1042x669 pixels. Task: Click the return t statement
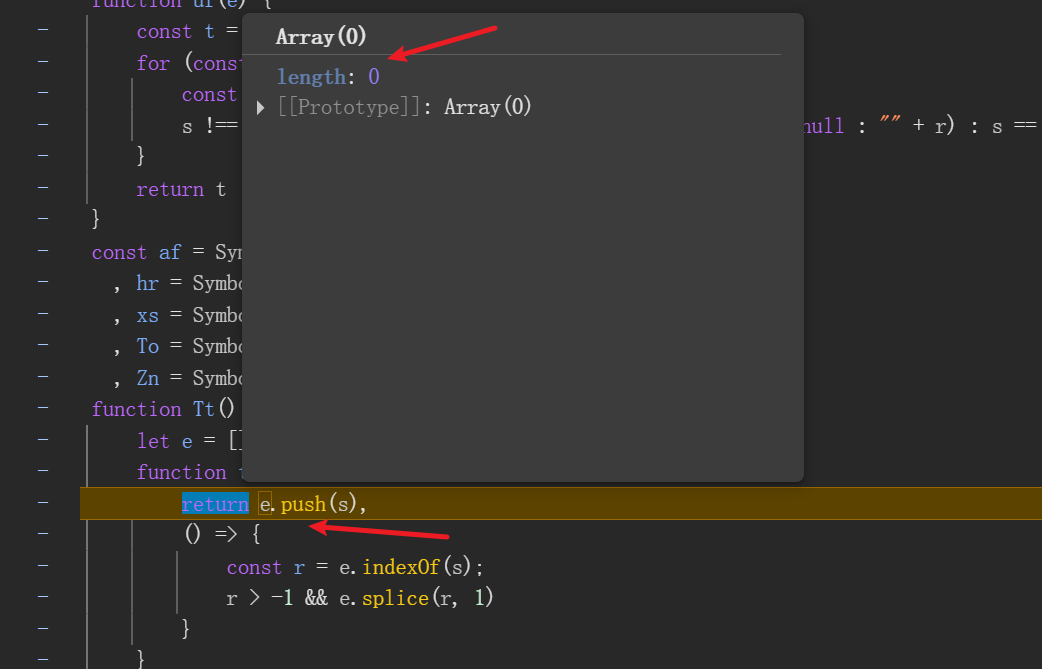[181, 189]
